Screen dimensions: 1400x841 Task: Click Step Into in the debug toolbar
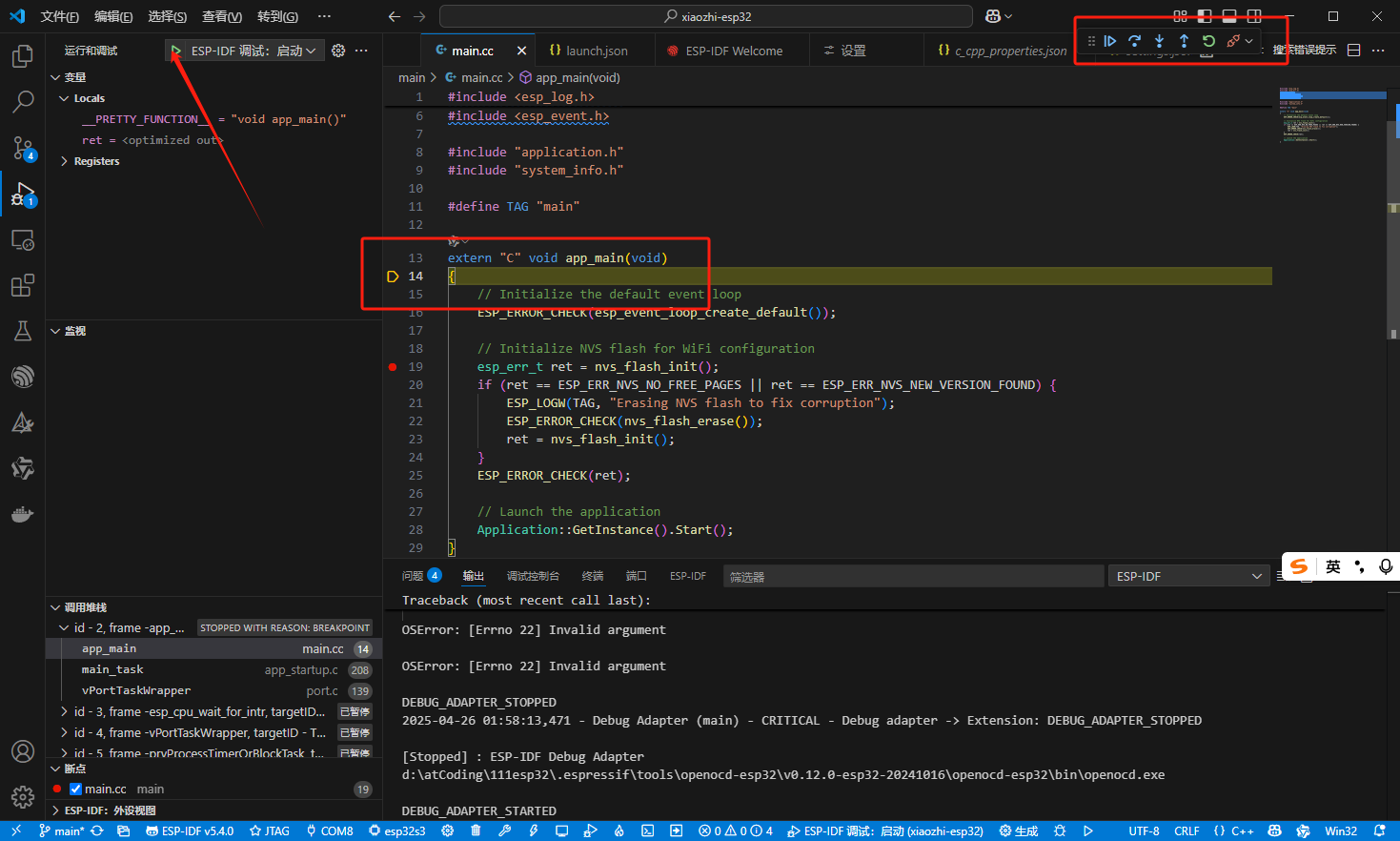coord(1159,41)
